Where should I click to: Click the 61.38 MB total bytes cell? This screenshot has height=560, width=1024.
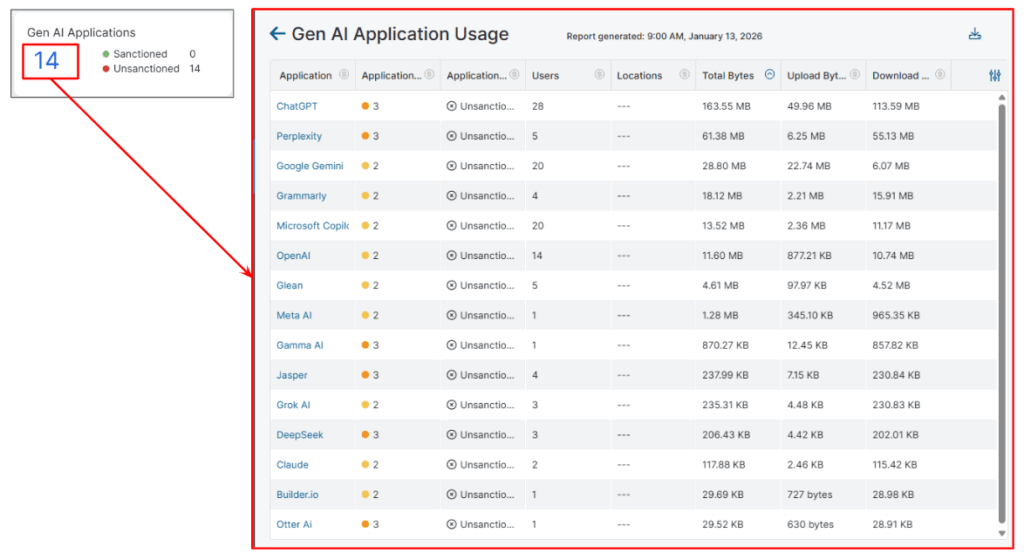(x=724, y=136)
